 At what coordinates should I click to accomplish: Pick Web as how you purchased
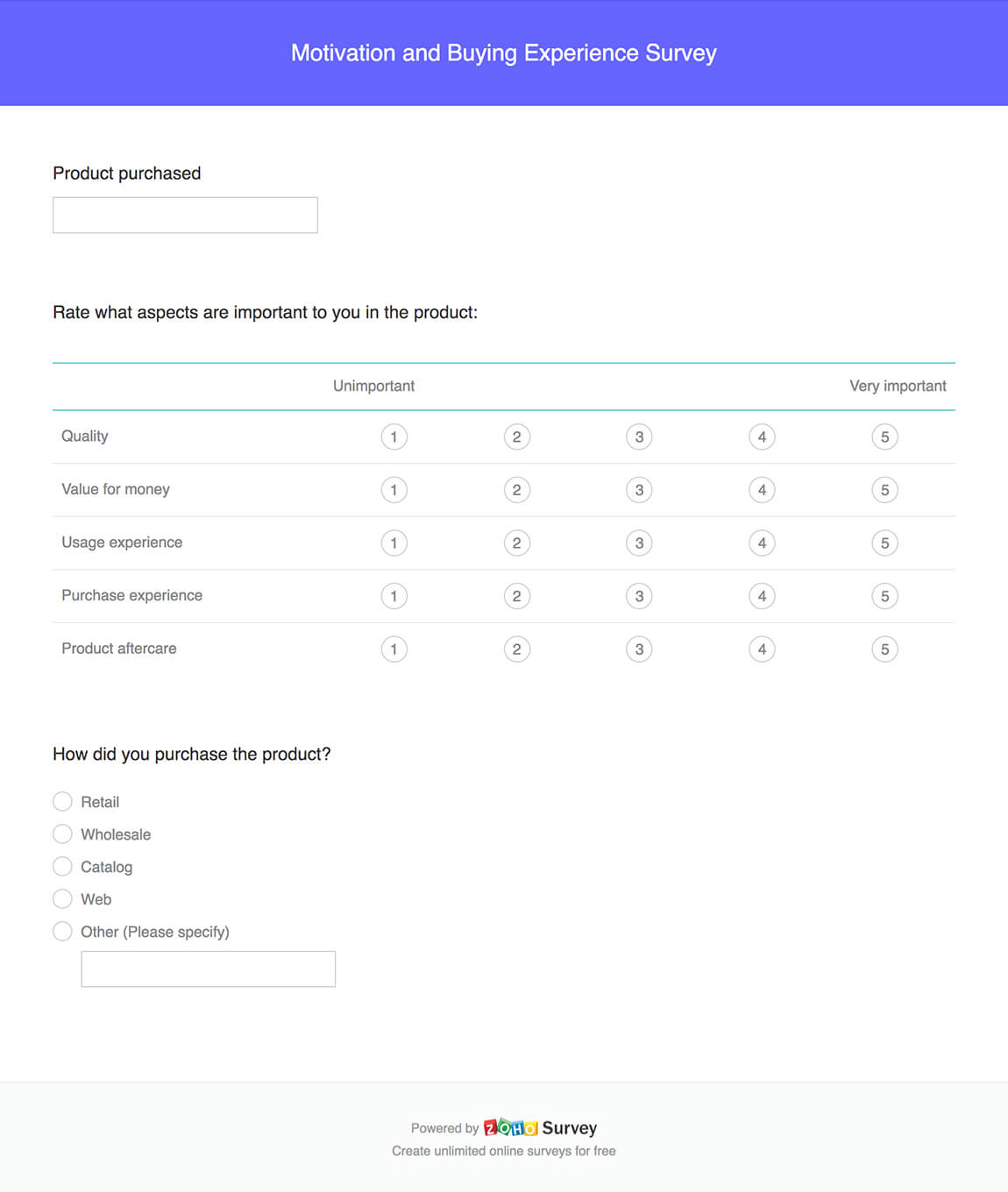pyautogui.click(x=62, y=898)
